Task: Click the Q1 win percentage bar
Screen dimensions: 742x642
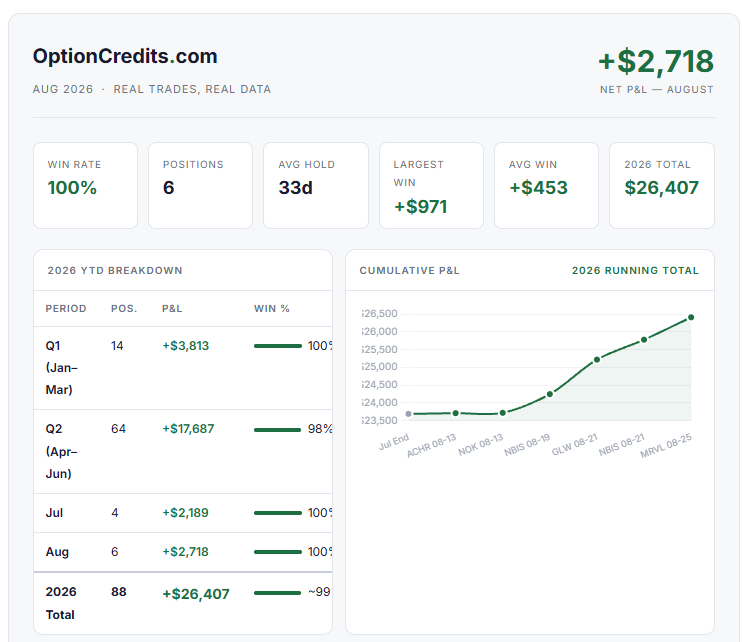Action: pos(278,346)
